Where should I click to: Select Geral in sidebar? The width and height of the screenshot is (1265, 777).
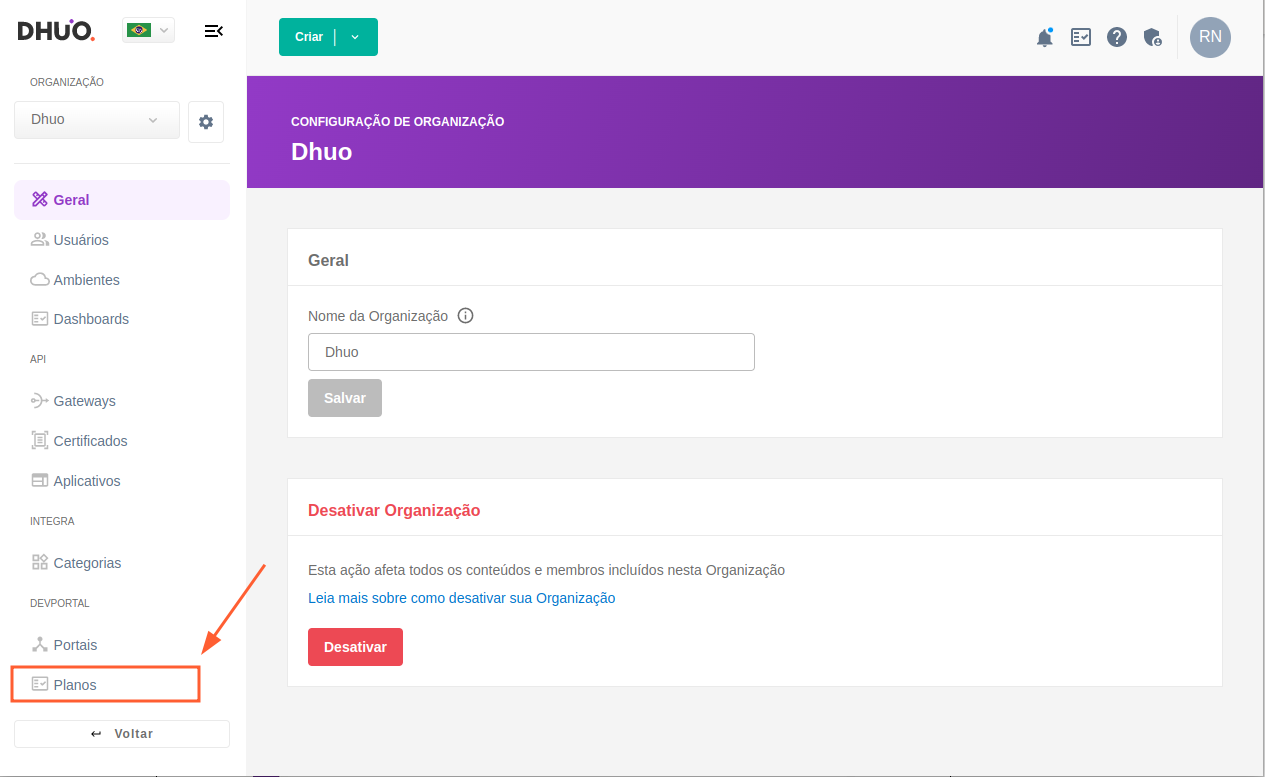point(122,200)
